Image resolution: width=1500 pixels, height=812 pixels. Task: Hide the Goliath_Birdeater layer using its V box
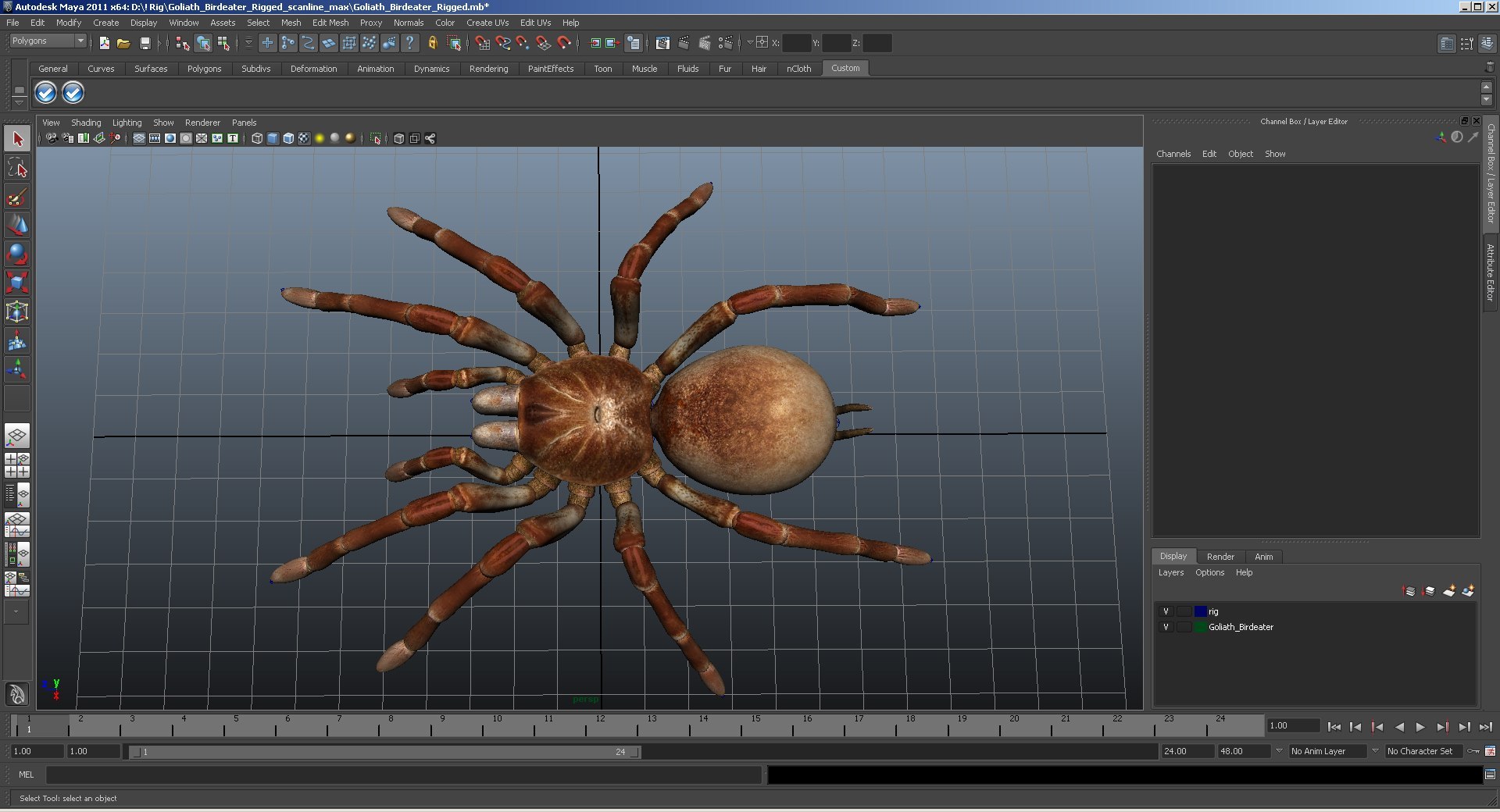pos(1166,627)
